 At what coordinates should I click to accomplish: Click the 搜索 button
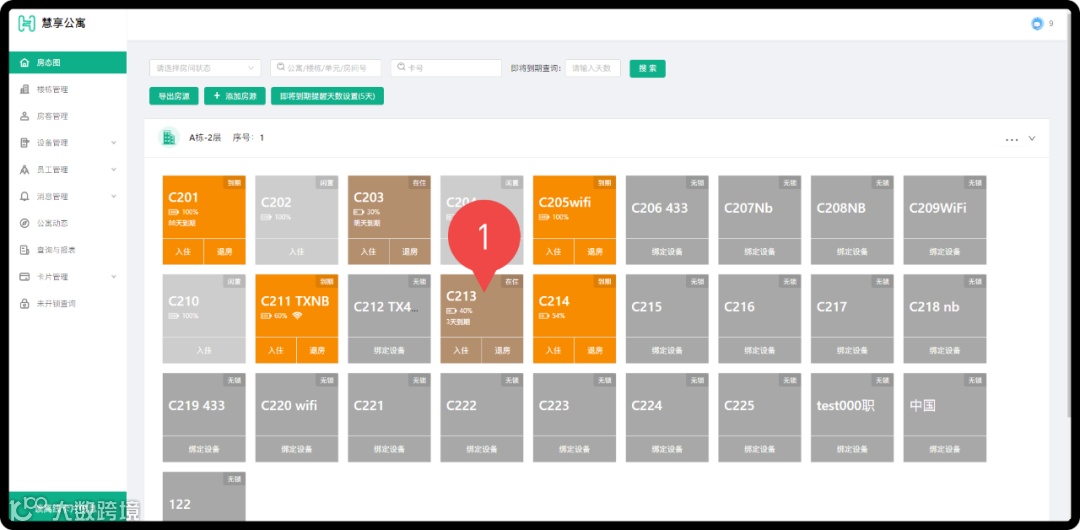(x=647, y=68)
